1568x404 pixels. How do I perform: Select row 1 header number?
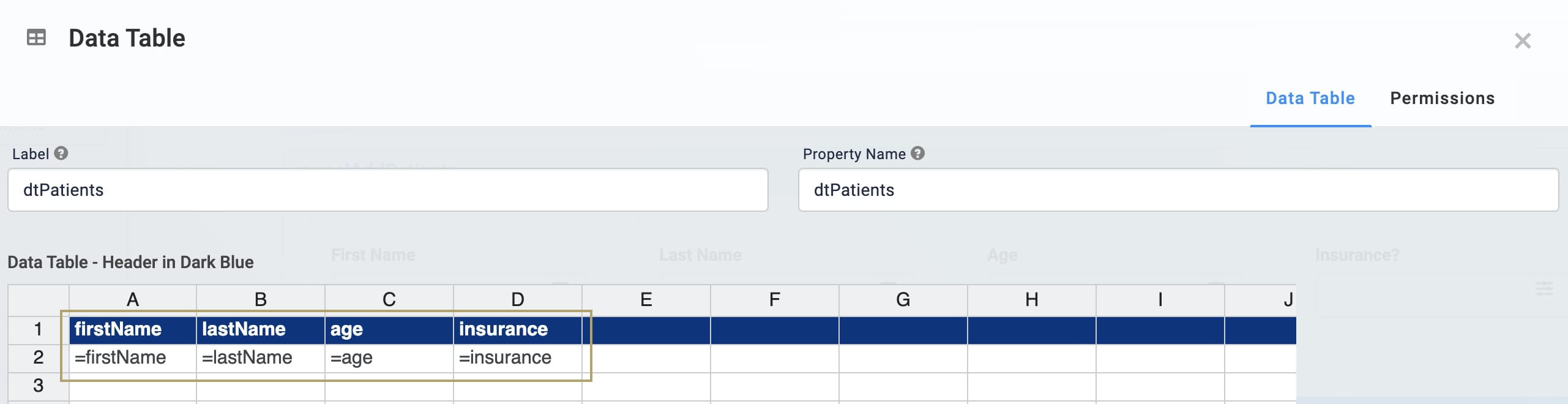(38, 330)
